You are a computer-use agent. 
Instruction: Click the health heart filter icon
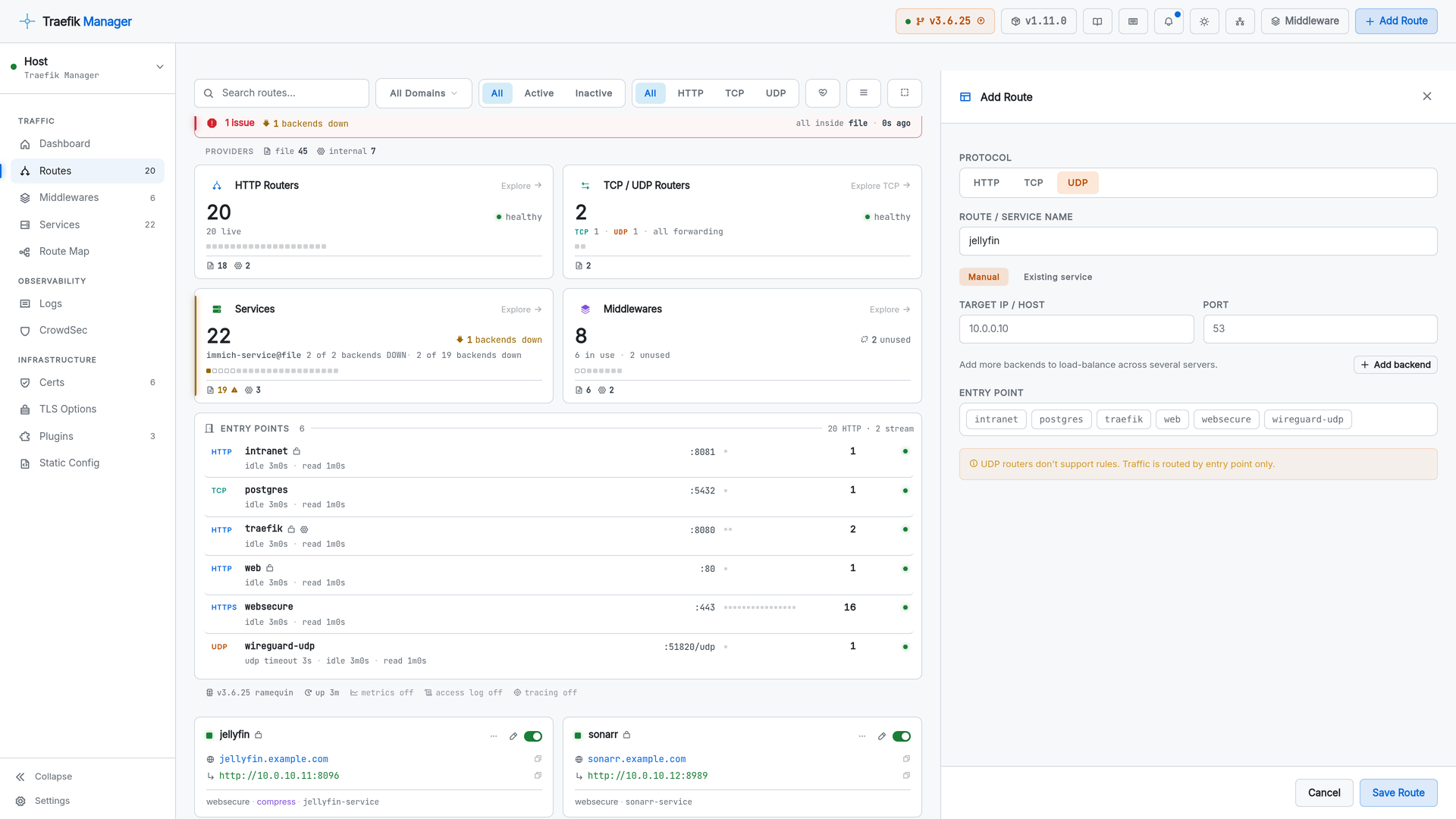click(823, 93)
